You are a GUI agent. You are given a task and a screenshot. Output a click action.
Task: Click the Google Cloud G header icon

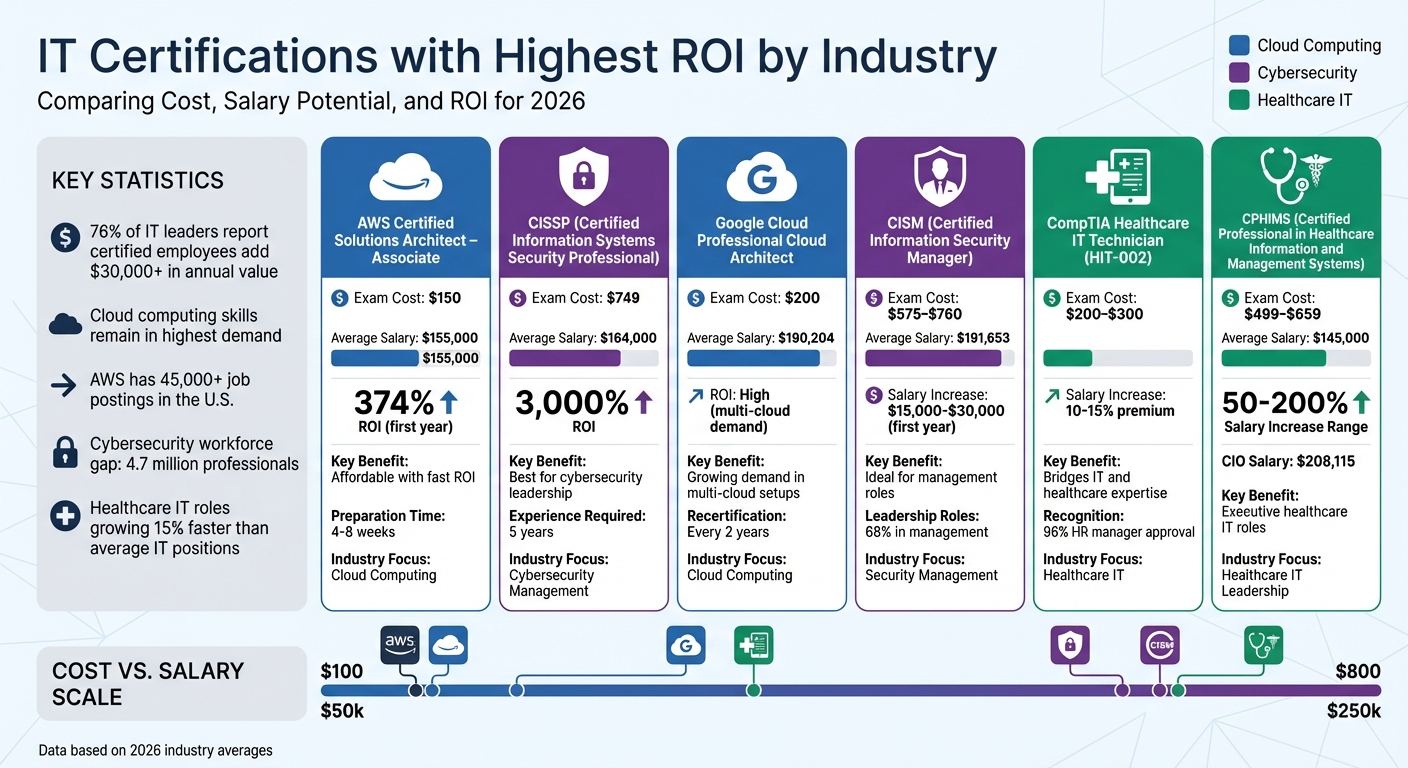(761, 179)
